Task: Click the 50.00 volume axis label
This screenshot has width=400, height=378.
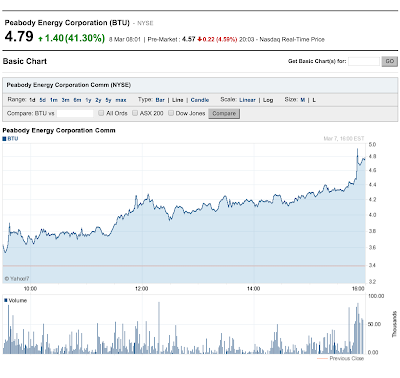Action: click(375, 324)
